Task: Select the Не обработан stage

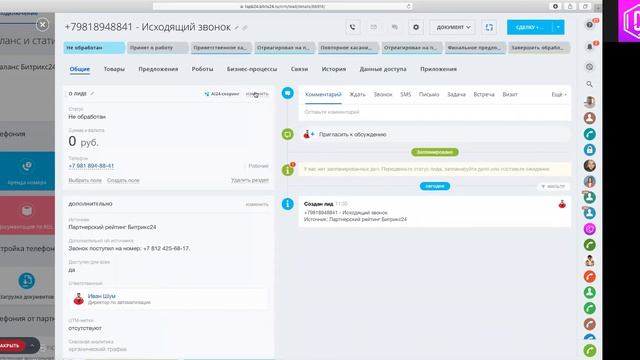Action: tap(94, 48)
